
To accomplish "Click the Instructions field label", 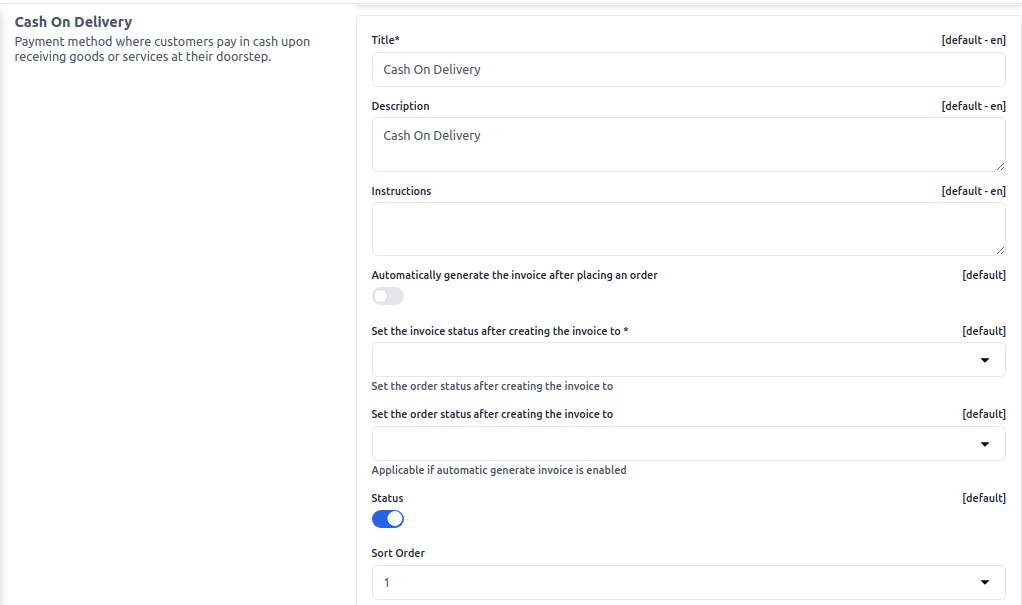I will (401, 191).
